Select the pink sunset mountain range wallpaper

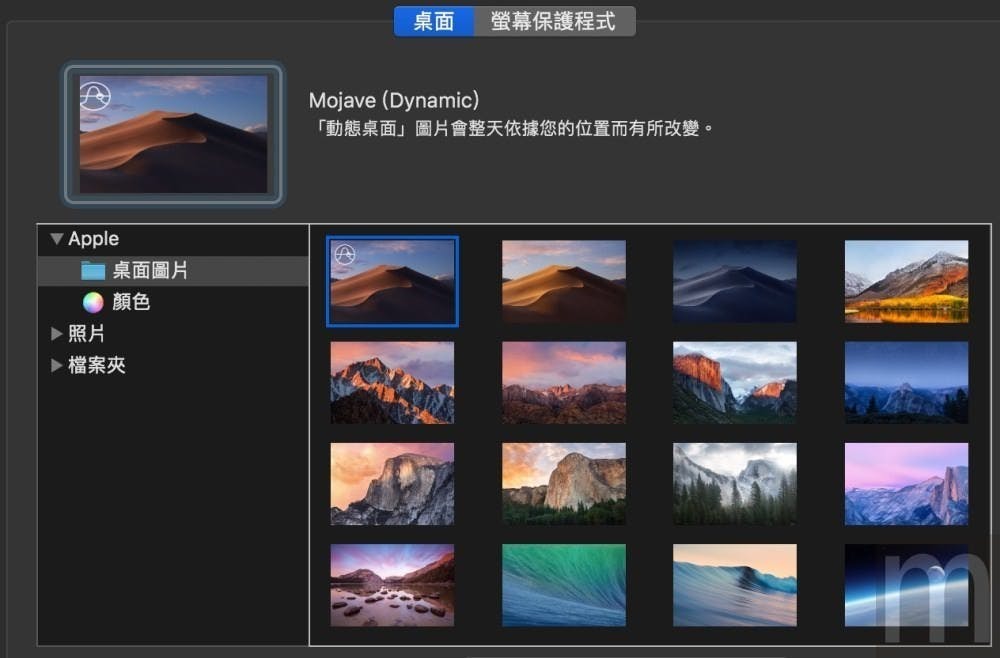(x=564, y=383)
